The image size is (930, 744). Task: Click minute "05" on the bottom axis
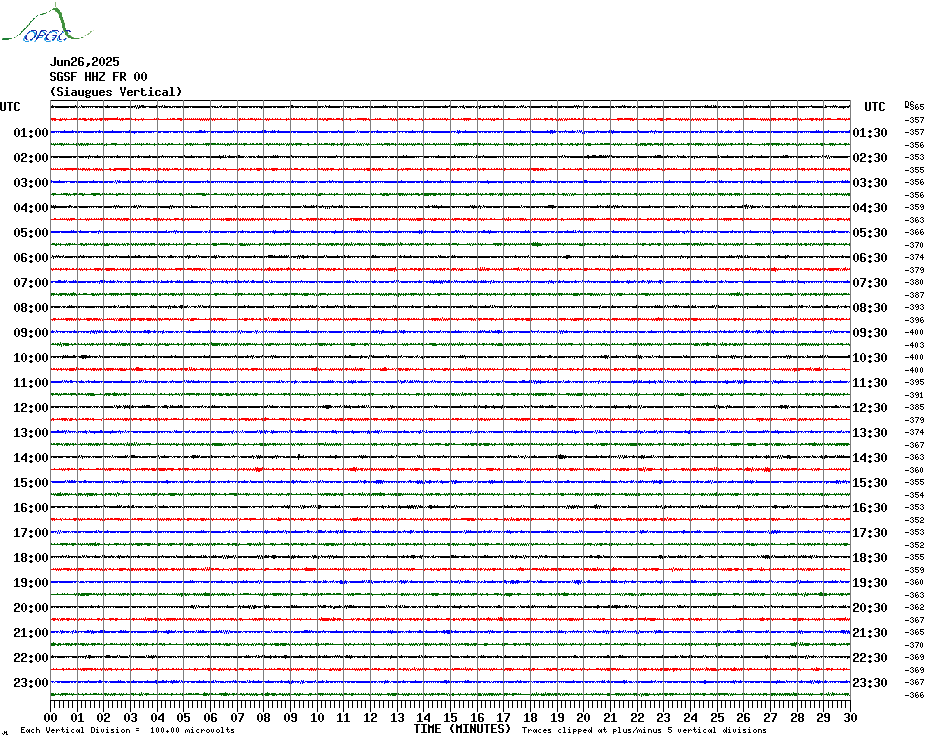coord(184,717)
